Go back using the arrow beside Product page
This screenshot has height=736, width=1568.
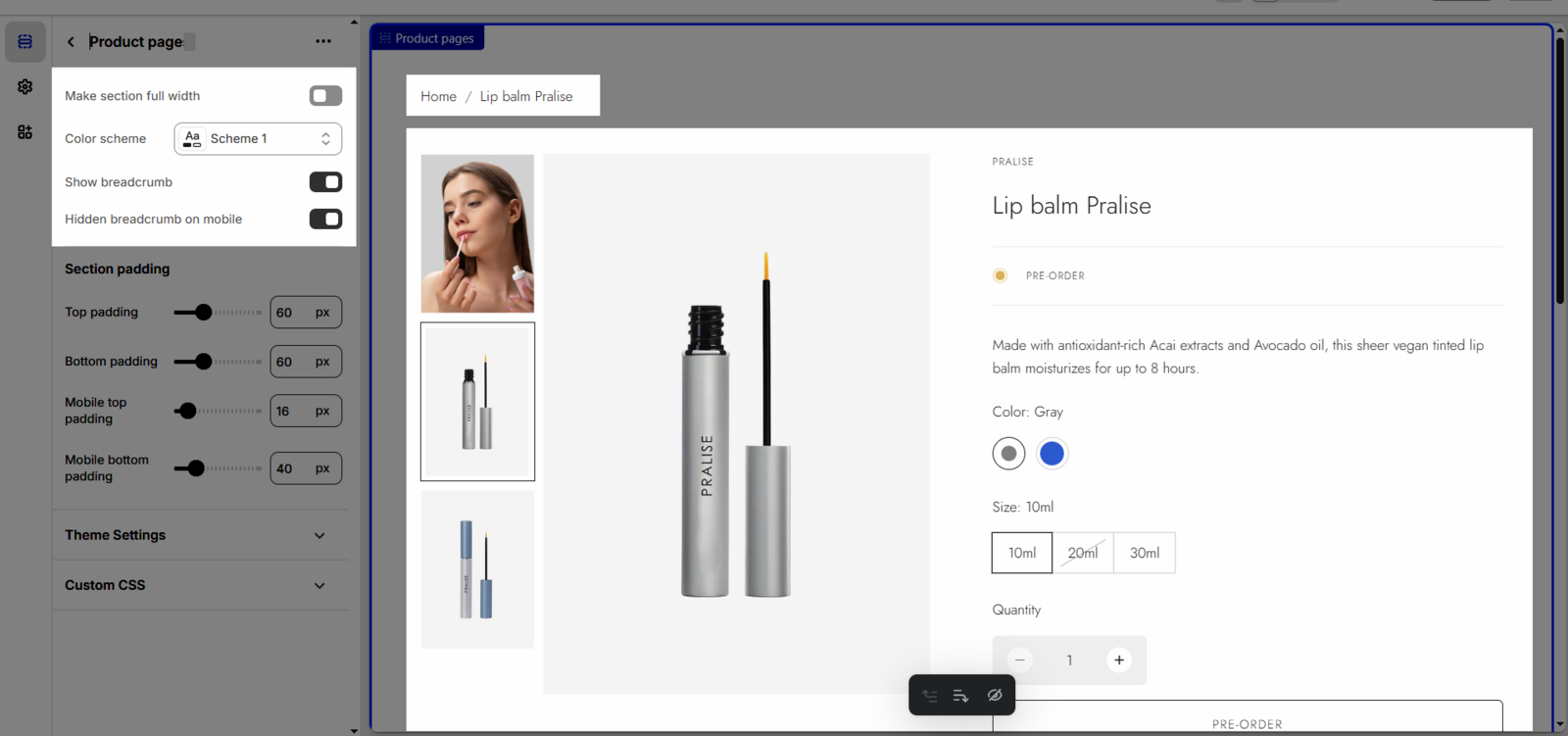71,41
